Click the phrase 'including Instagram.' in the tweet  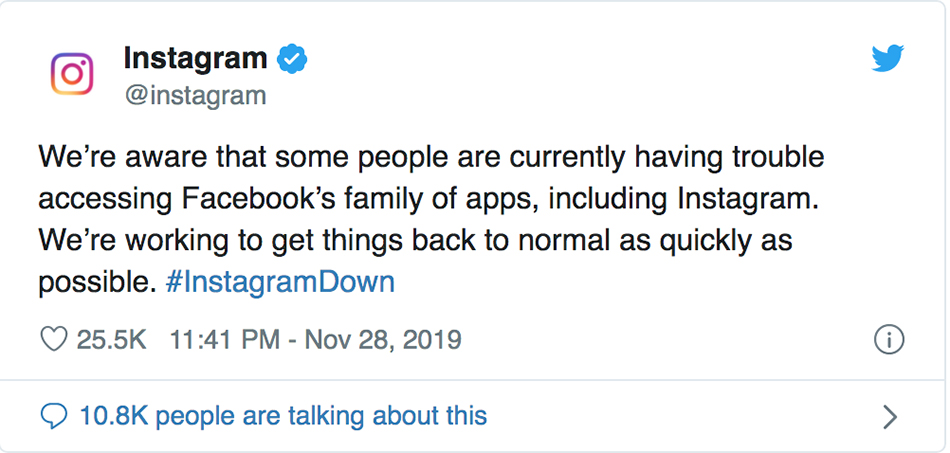click(684, 200)
